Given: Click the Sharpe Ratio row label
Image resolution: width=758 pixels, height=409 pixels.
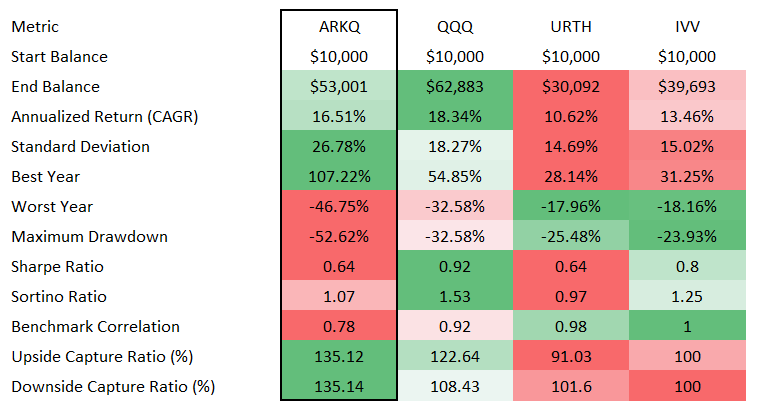Looking at the screenshot, I should [56, 266].
